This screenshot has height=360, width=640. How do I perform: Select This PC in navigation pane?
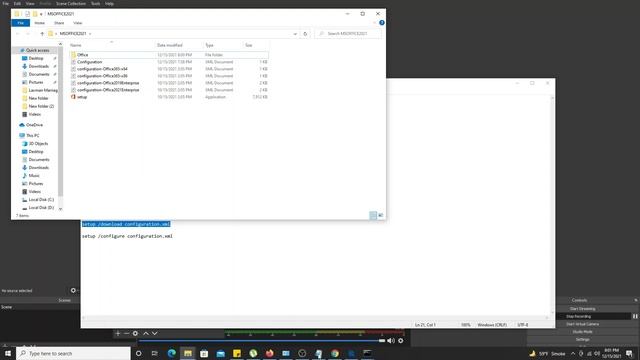(33, 136)
